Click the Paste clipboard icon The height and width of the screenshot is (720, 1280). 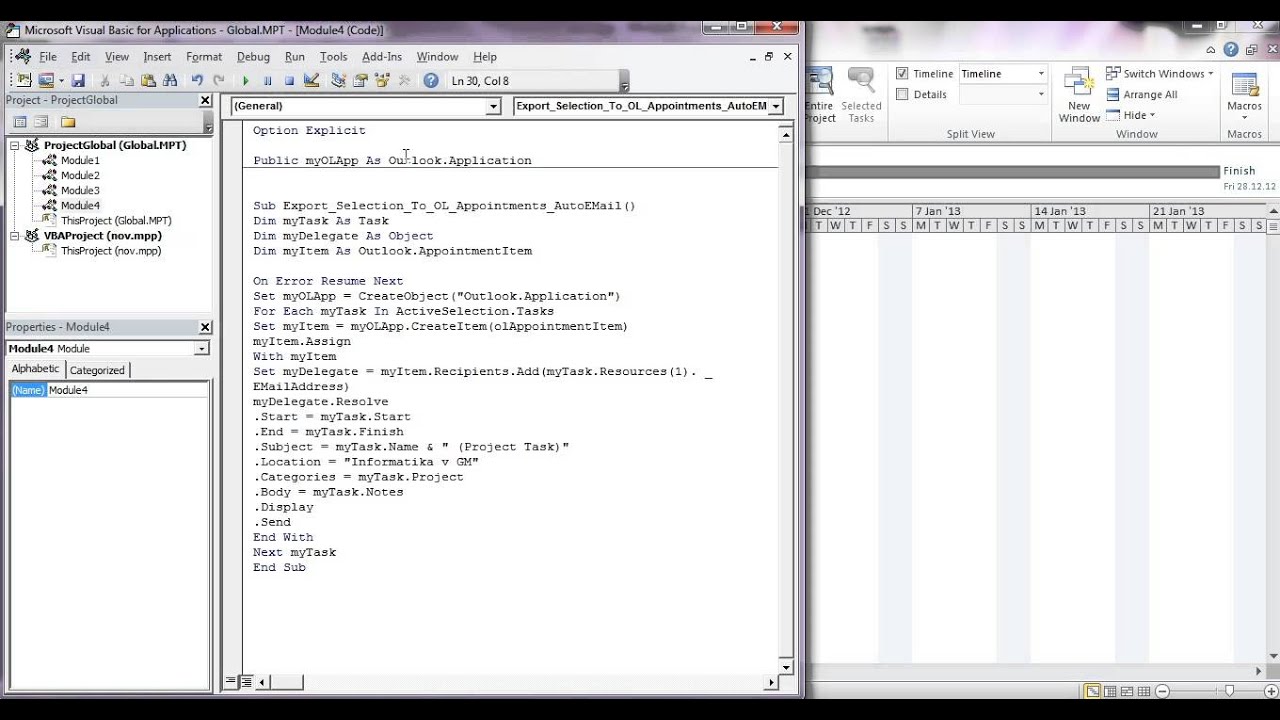[148, 80]
